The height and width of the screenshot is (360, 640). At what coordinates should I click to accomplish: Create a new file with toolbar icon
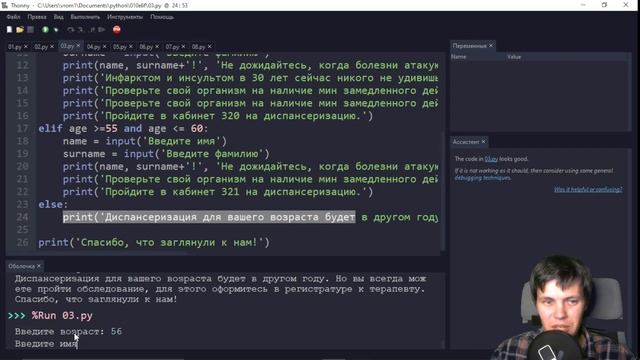click(x=9, y=29)
